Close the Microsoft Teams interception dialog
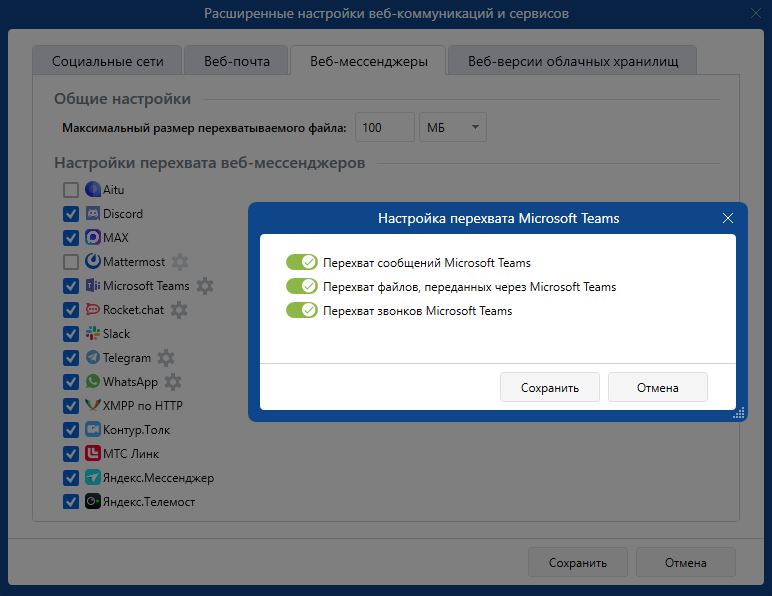This screenshot has width=772, height=596. 728,218
